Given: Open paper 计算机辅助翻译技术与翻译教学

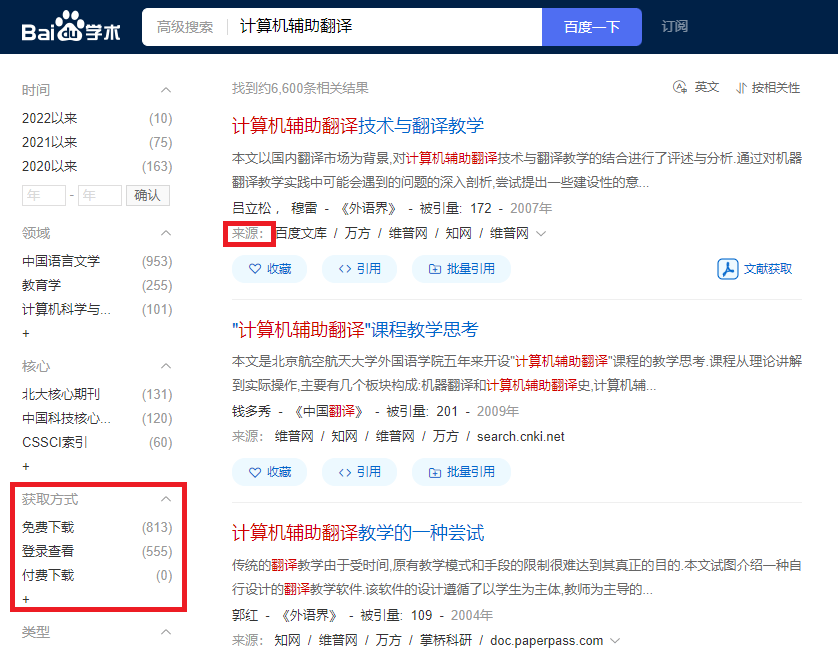Looking at the screenshot, I should click(x=358, y=126).
